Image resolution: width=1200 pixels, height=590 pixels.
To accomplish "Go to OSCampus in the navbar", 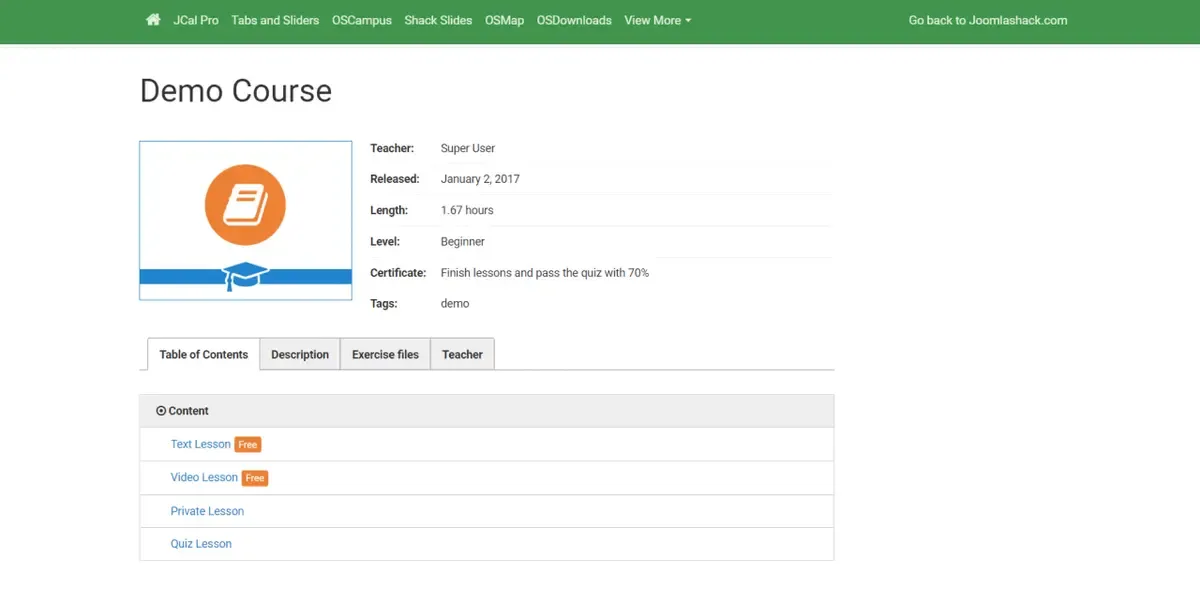I will click(362, 20).
